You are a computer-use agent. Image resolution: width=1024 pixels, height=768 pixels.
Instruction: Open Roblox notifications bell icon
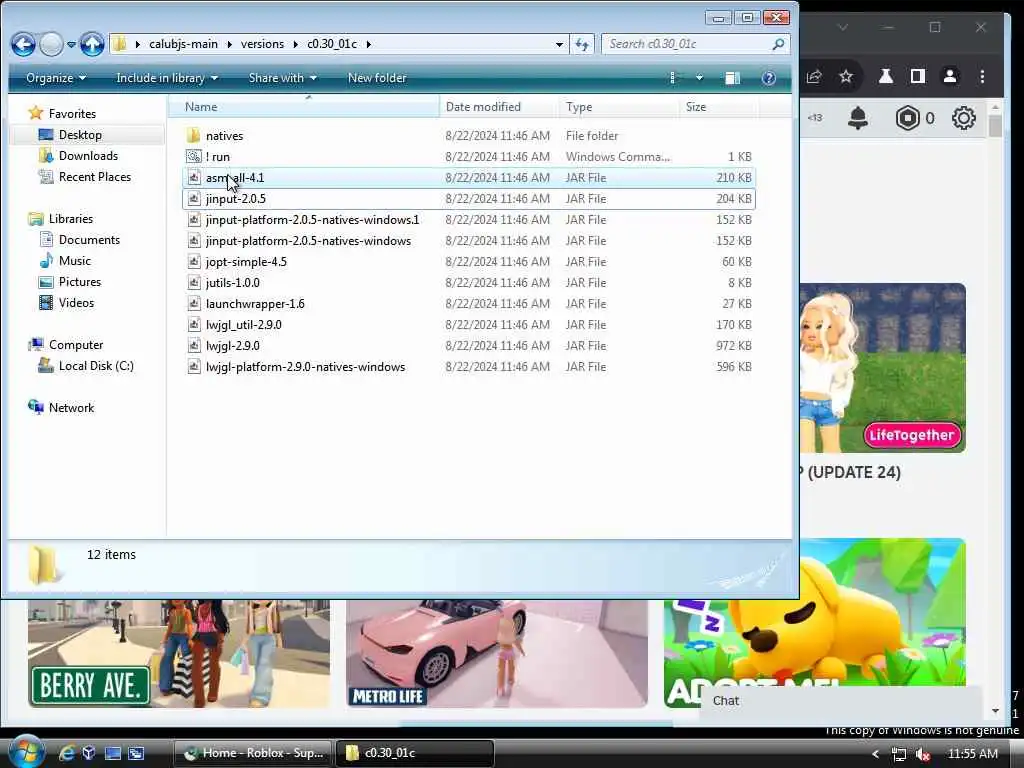[857, 118]
